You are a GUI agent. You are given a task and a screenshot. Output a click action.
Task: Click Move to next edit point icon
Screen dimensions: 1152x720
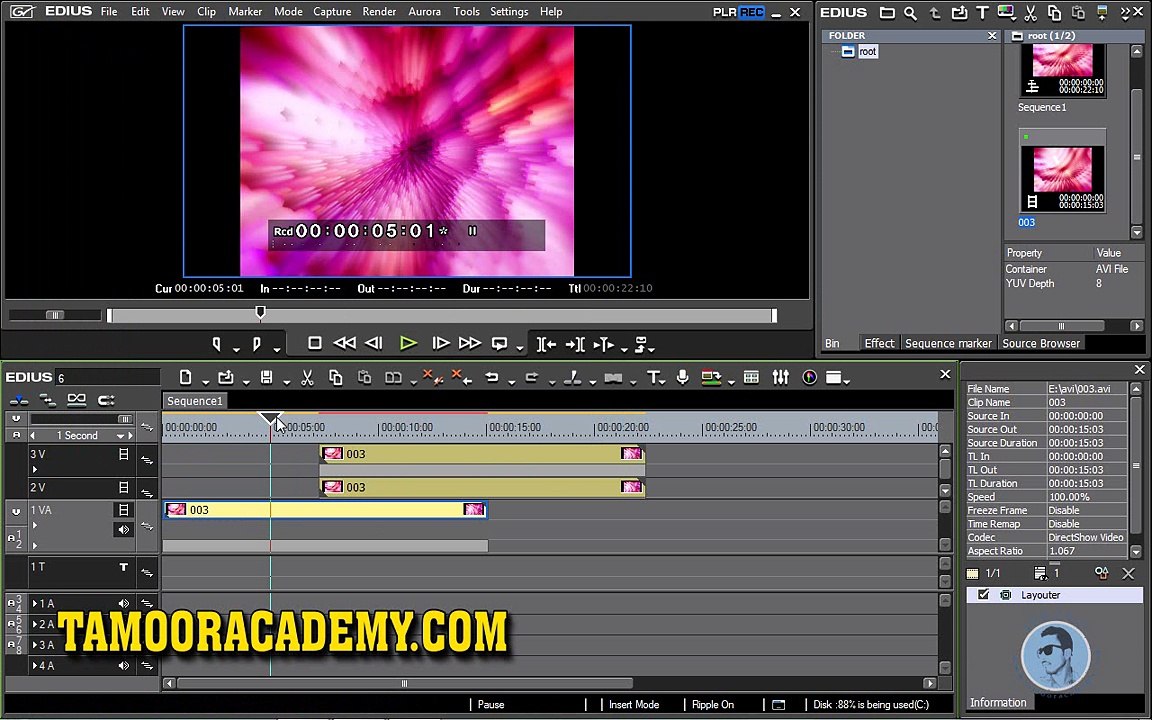[575, 344]
